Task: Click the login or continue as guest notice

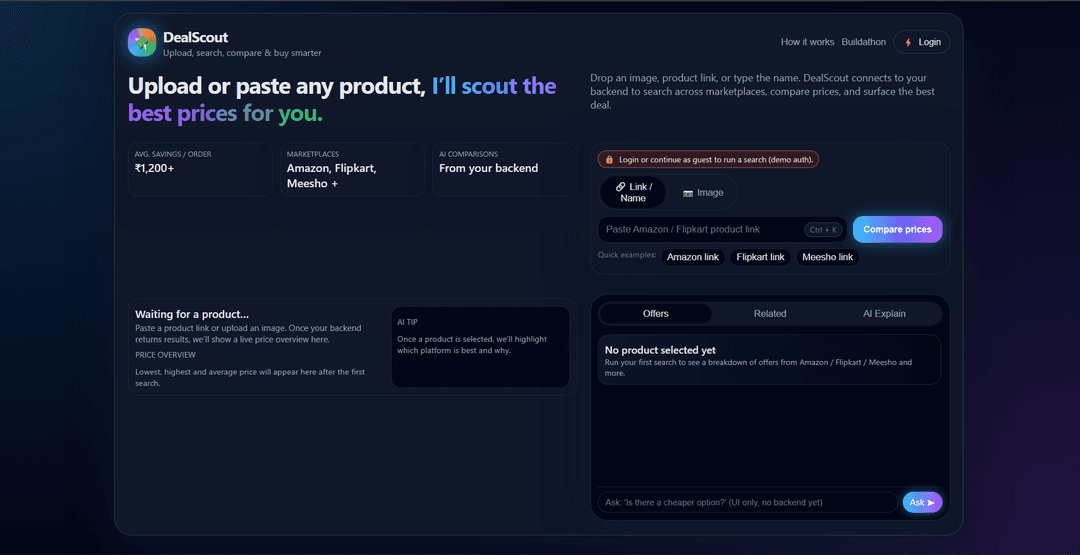Action: pos(708,160)
